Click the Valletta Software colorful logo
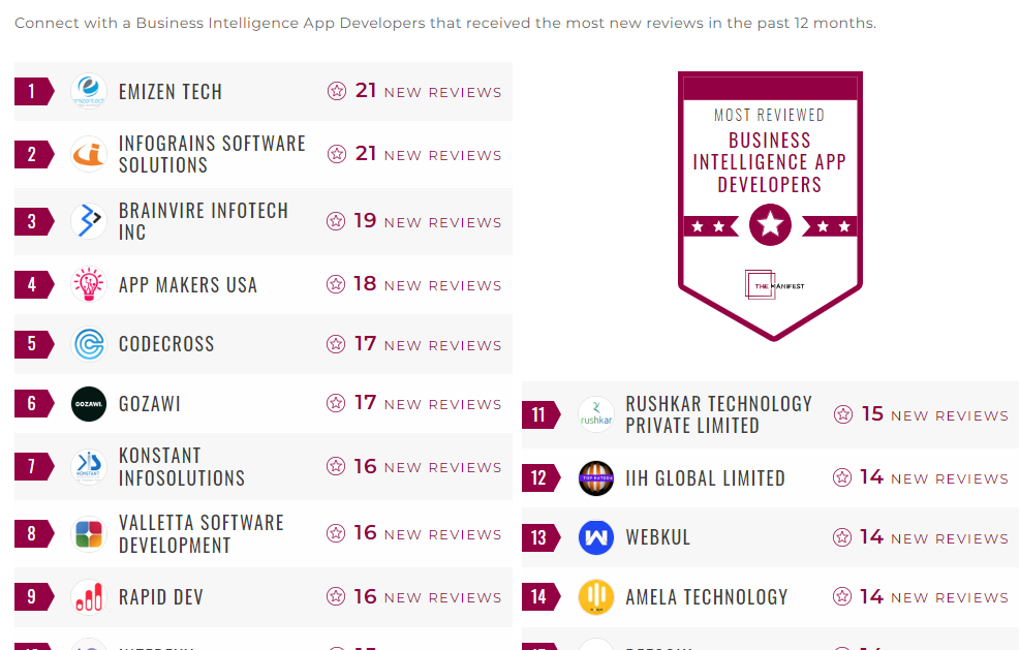1020x650 pixels. point(89,534)
